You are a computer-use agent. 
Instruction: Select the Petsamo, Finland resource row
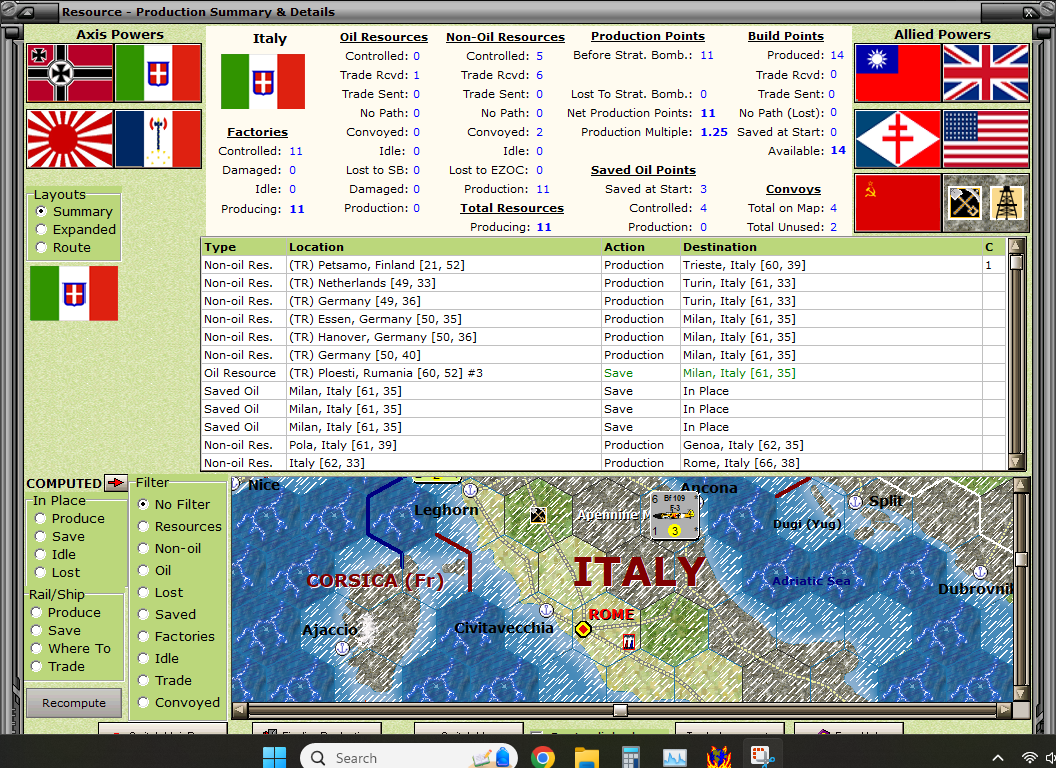coord(603,265)
